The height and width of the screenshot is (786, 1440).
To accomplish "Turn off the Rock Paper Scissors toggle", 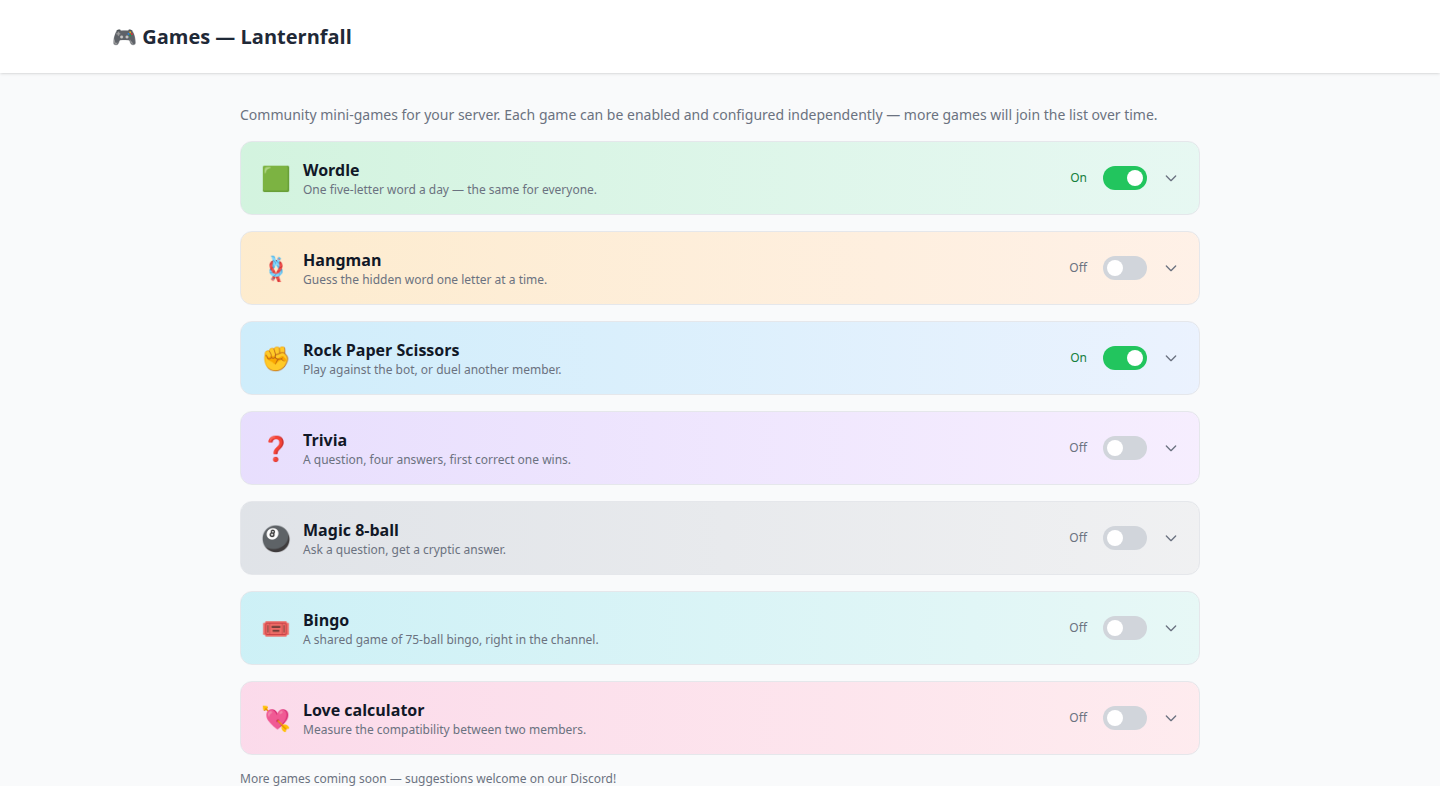I will 1125,358.
